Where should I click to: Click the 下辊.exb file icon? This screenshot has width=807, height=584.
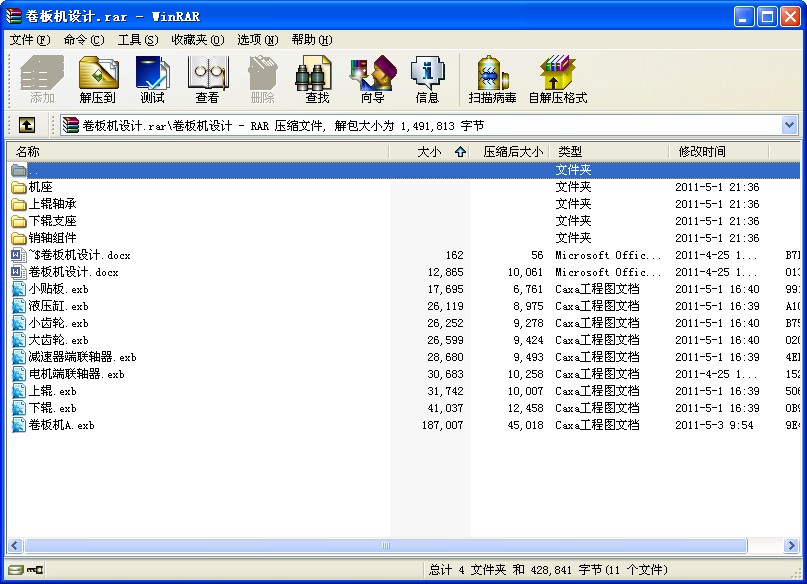coord(19,408)
